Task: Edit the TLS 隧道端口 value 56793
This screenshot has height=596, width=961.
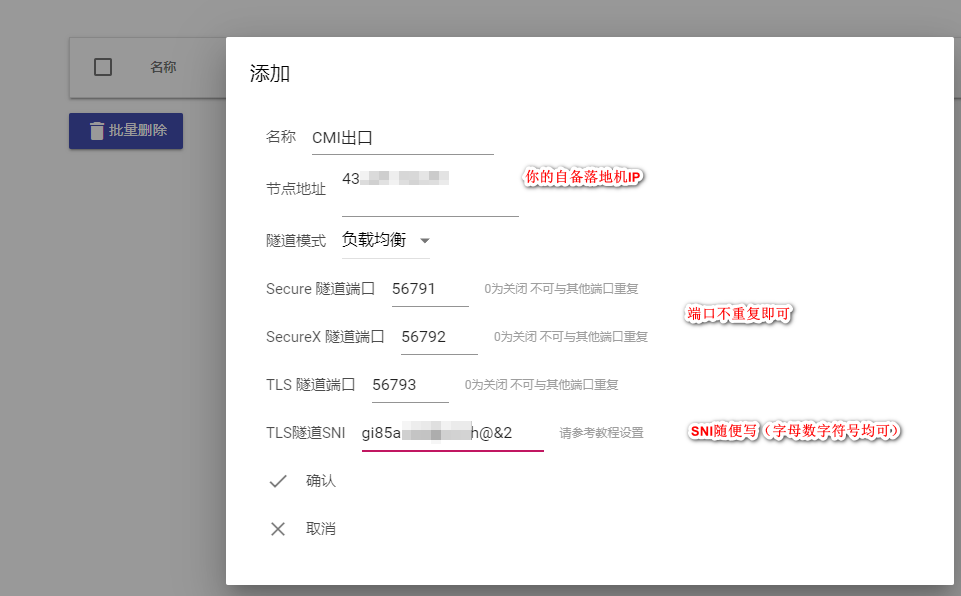Action: pos(410,385)
